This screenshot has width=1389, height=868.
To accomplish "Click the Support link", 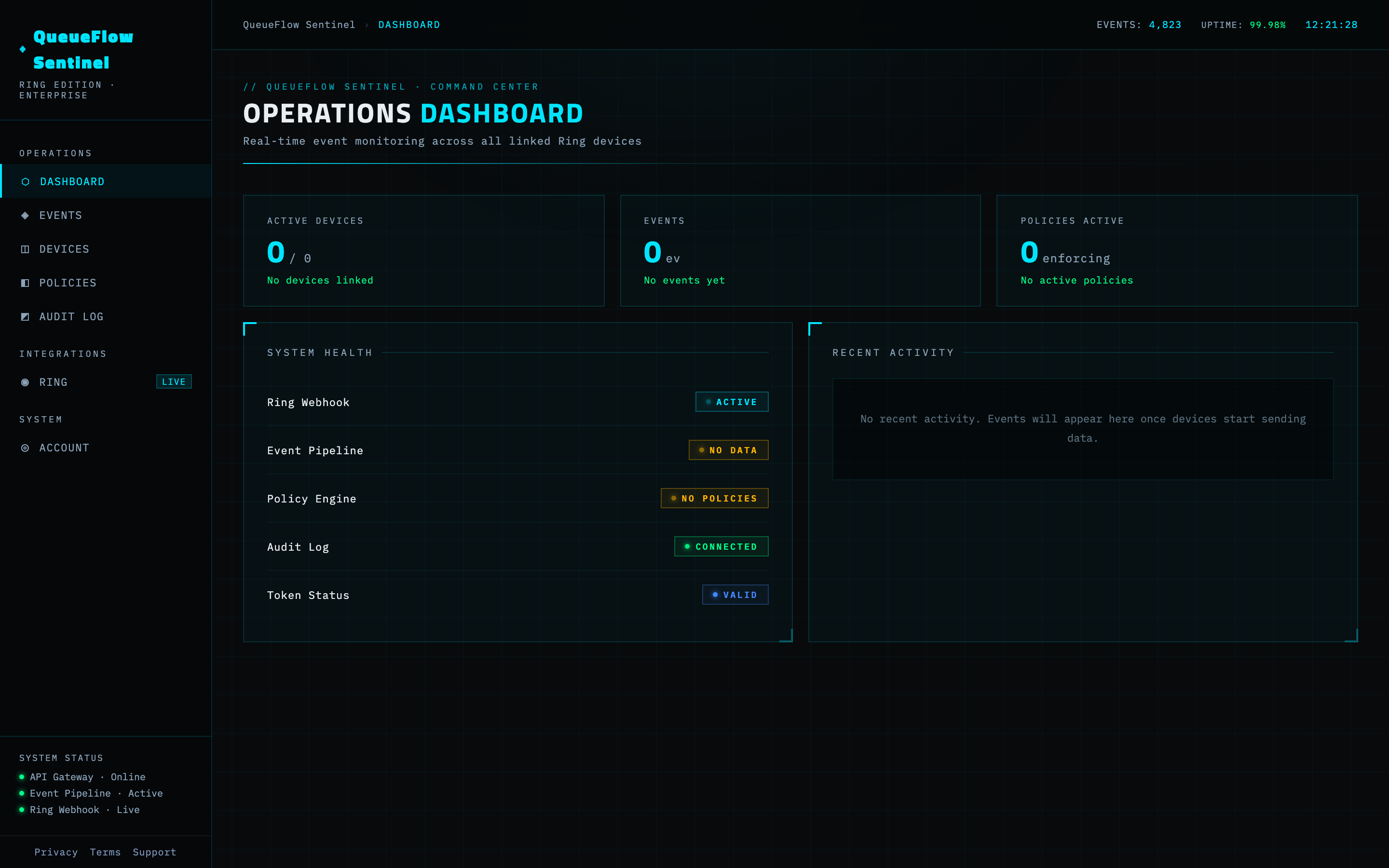I will [x=154, y=852].
